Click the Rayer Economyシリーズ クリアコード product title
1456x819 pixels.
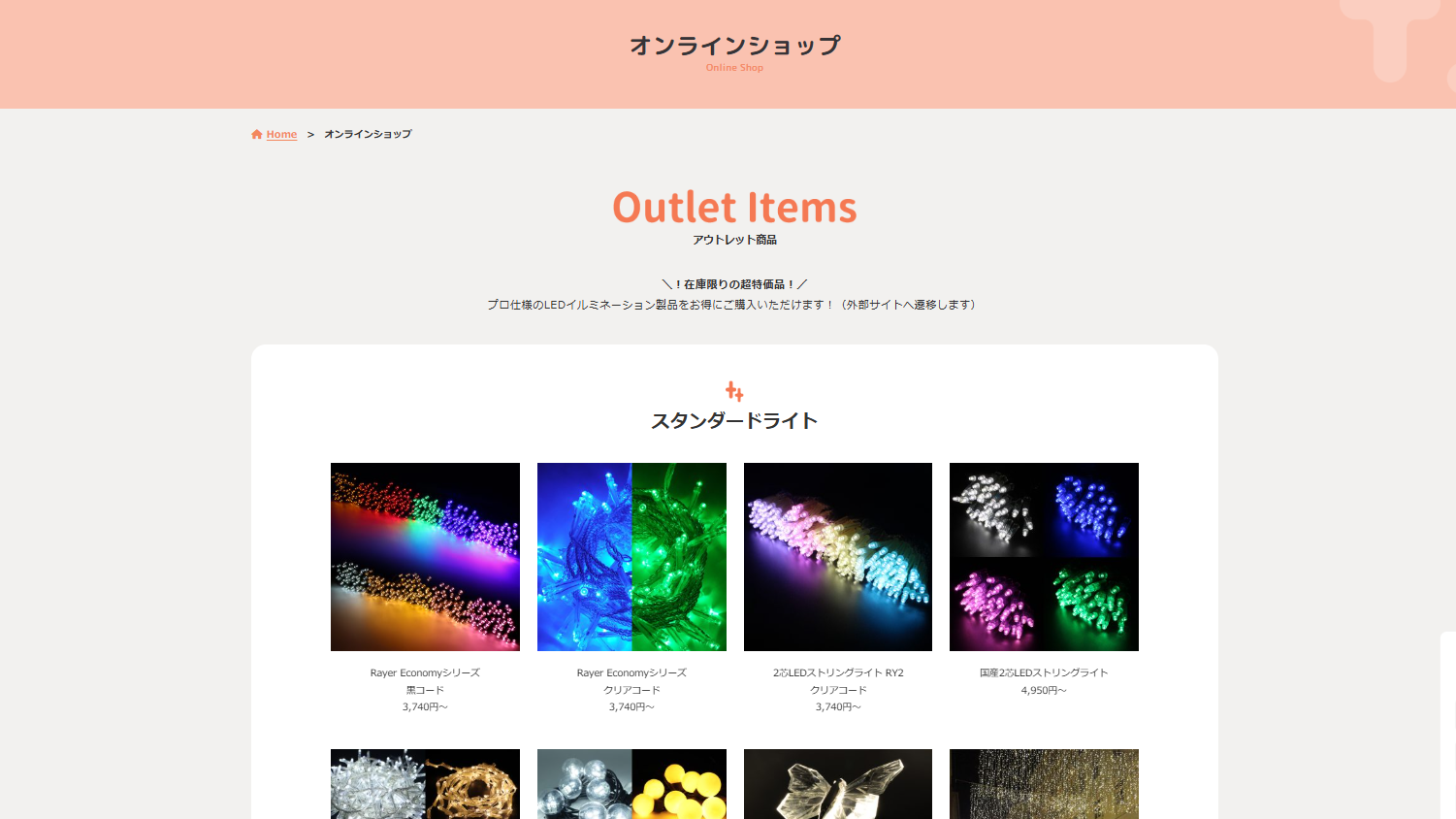[631, 681]
